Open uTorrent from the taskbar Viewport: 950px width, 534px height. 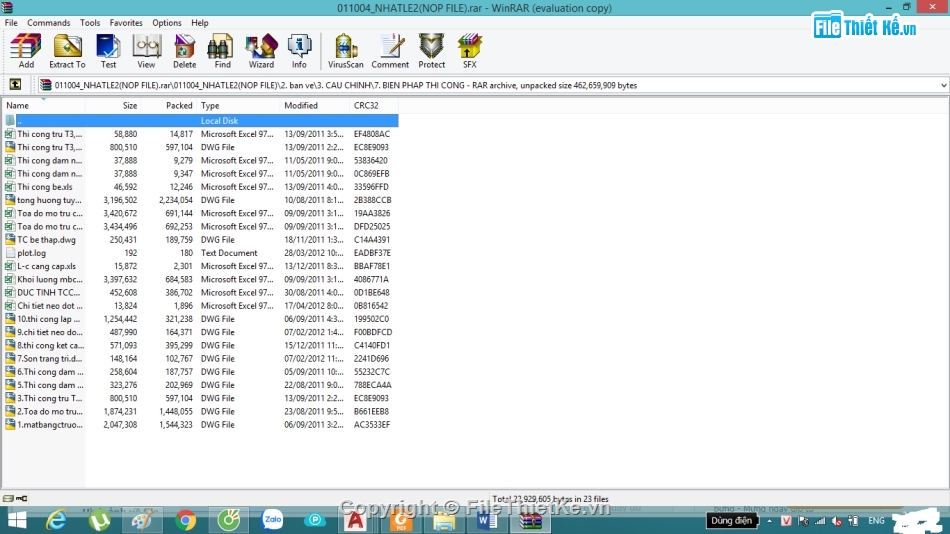click(99, 520)
